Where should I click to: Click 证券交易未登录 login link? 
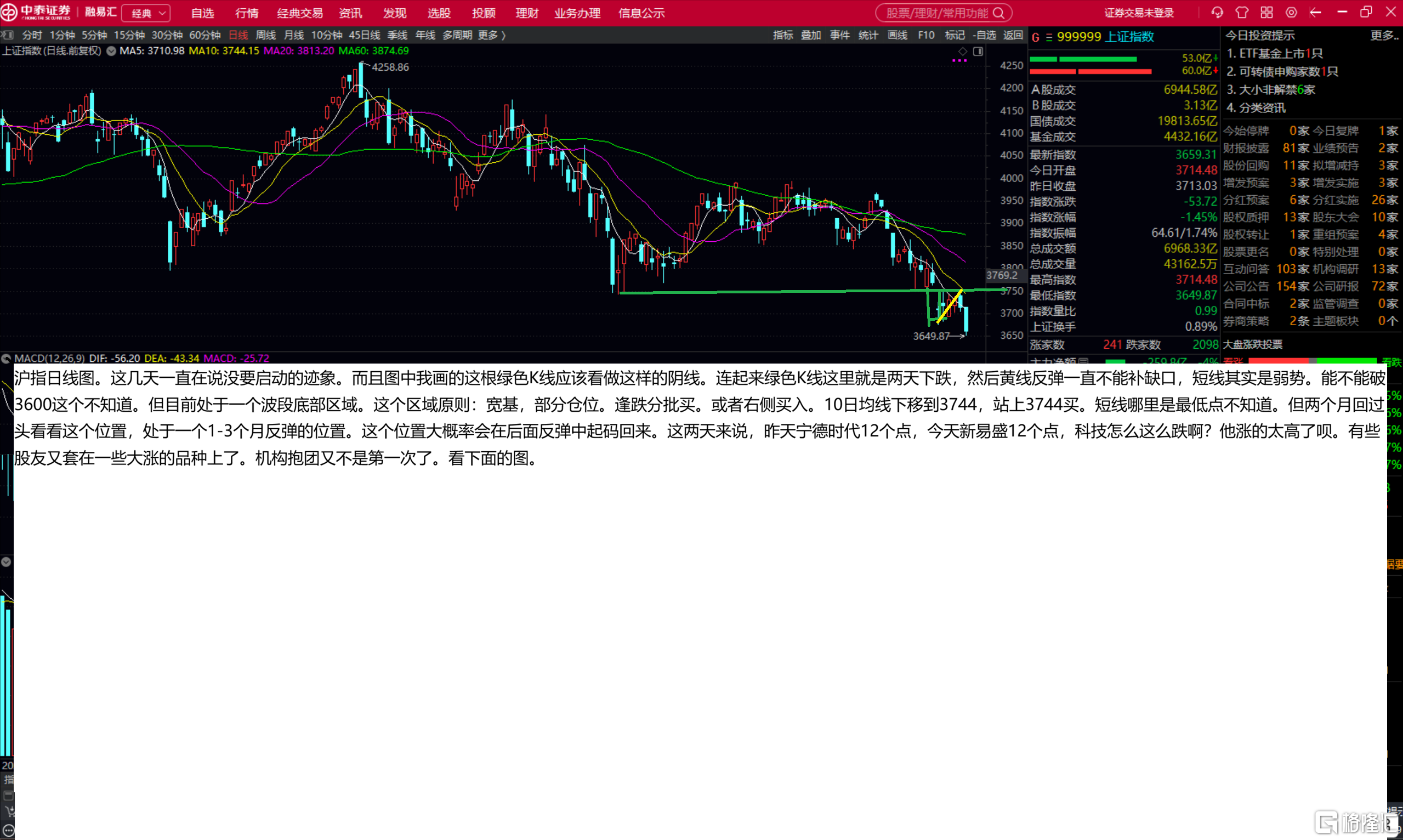point(1139,13)
